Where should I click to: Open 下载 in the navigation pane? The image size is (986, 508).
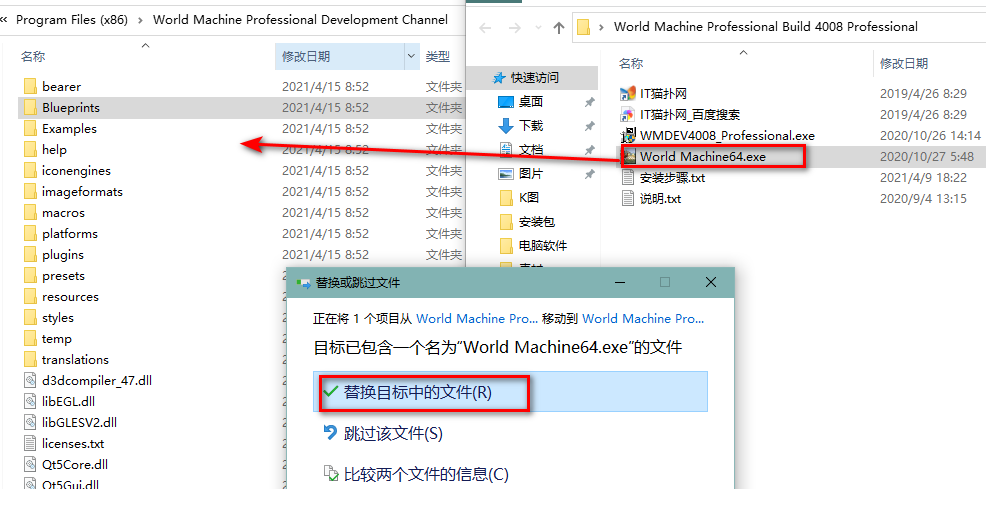[531, 126]
